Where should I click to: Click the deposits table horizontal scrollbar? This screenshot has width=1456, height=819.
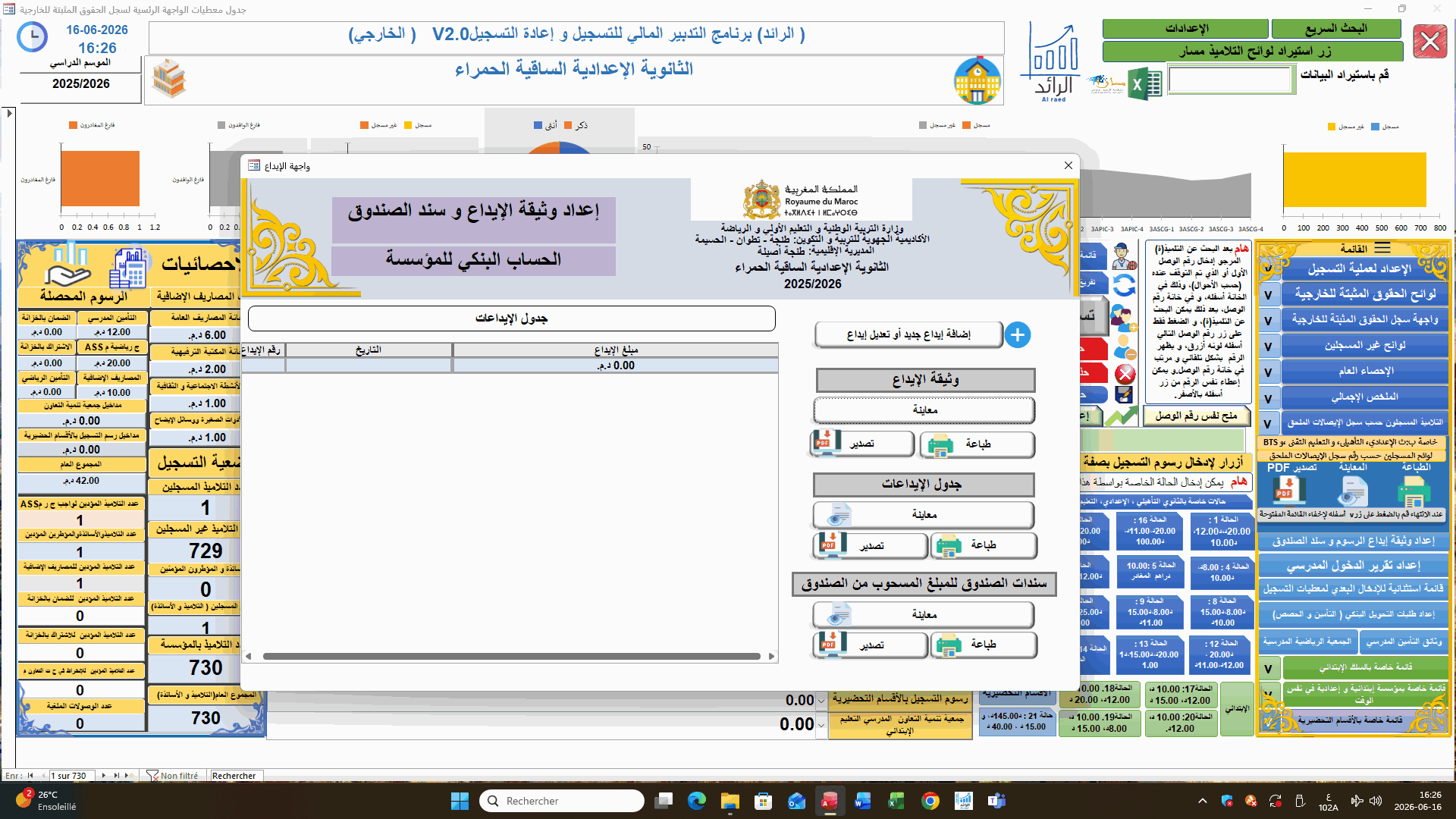point(512,657)
